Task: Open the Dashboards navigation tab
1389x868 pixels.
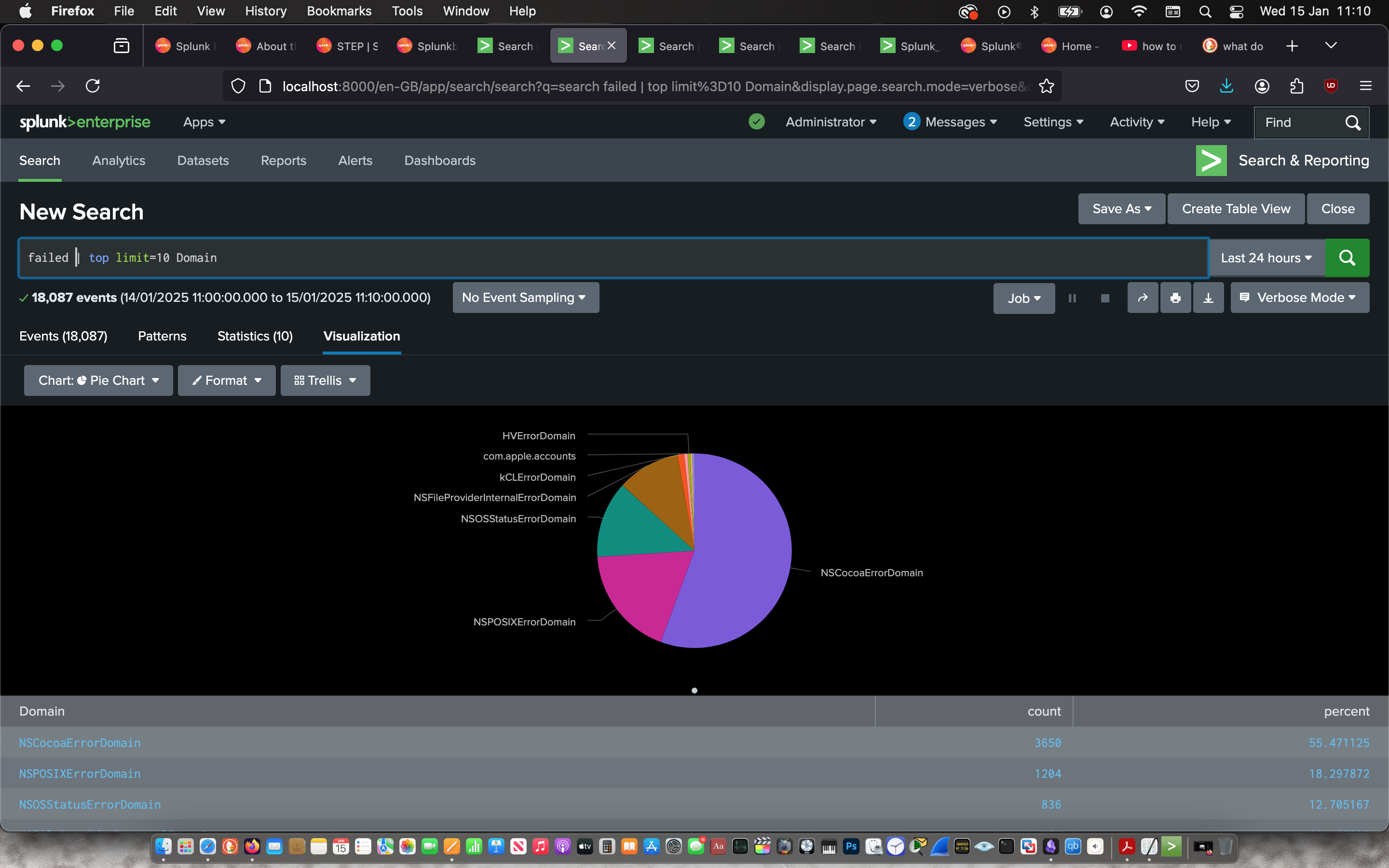Action: (x=440, y=161)
